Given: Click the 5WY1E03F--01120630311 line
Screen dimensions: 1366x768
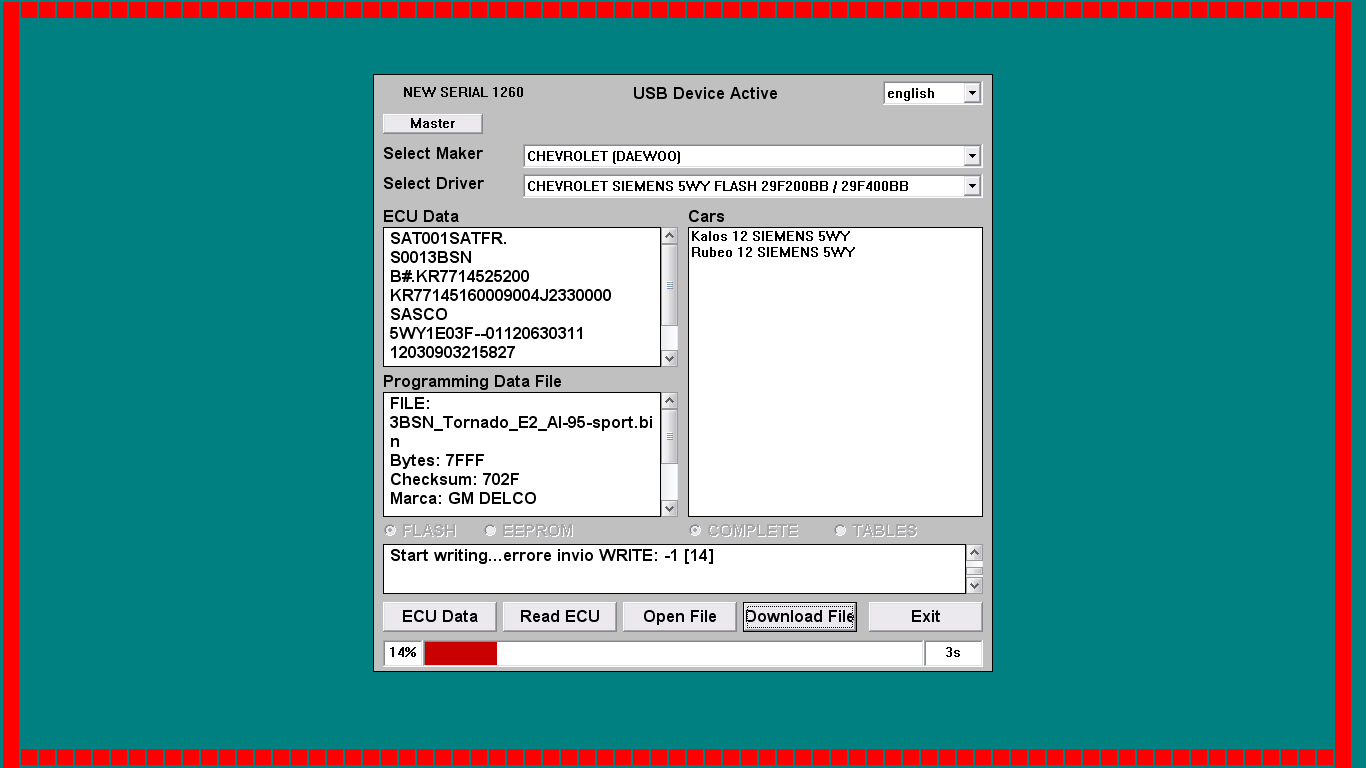Looking at the screenshot, I should (x=487, y=334).
